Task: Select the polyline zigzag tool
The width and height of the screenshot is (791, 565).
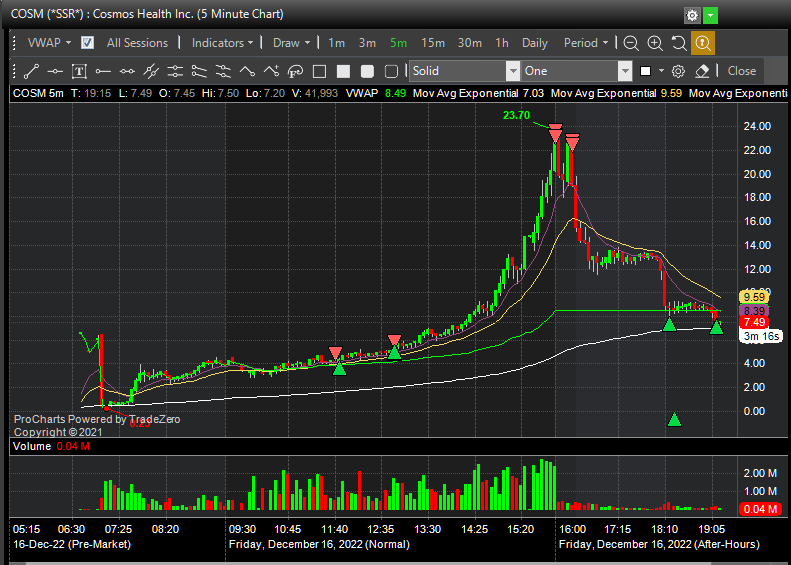Action: click(x=247, y=71)
